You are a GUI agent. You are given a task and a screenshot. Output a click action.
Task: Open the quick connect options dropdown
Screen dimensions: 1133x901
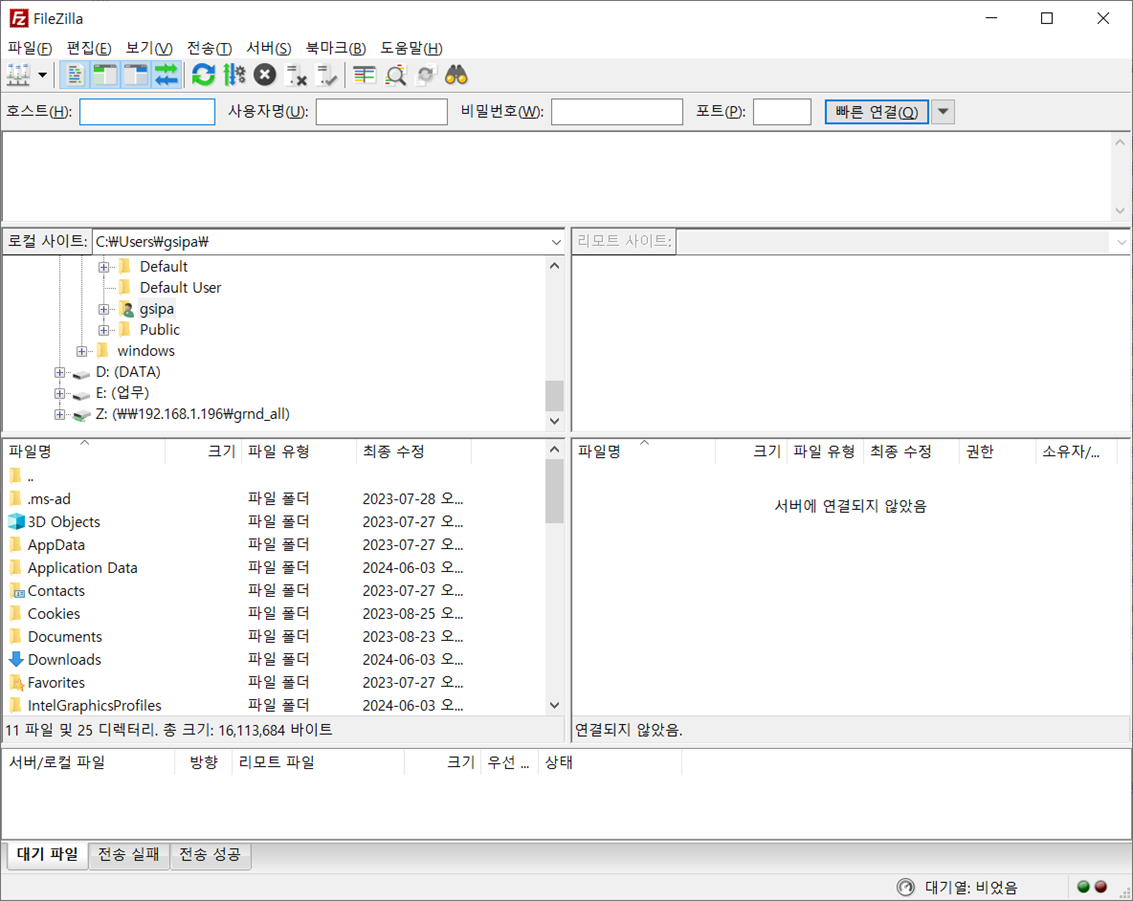(x=941, y=111)
